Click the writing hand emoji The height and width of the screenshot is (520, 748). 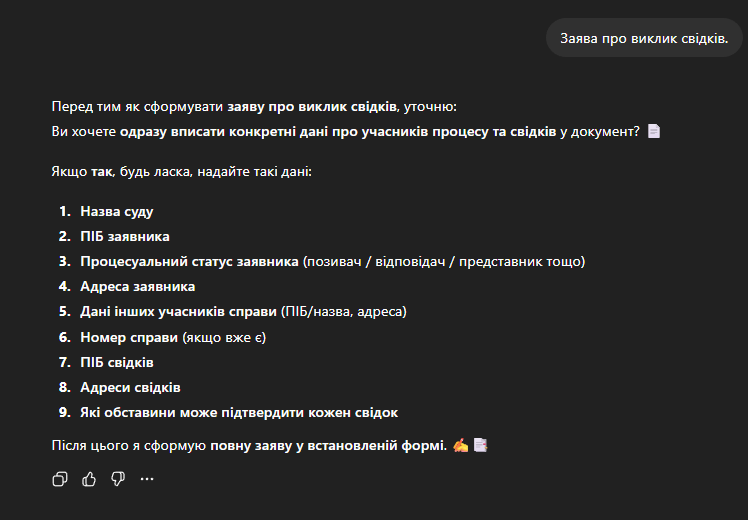[x=461, y=445]
